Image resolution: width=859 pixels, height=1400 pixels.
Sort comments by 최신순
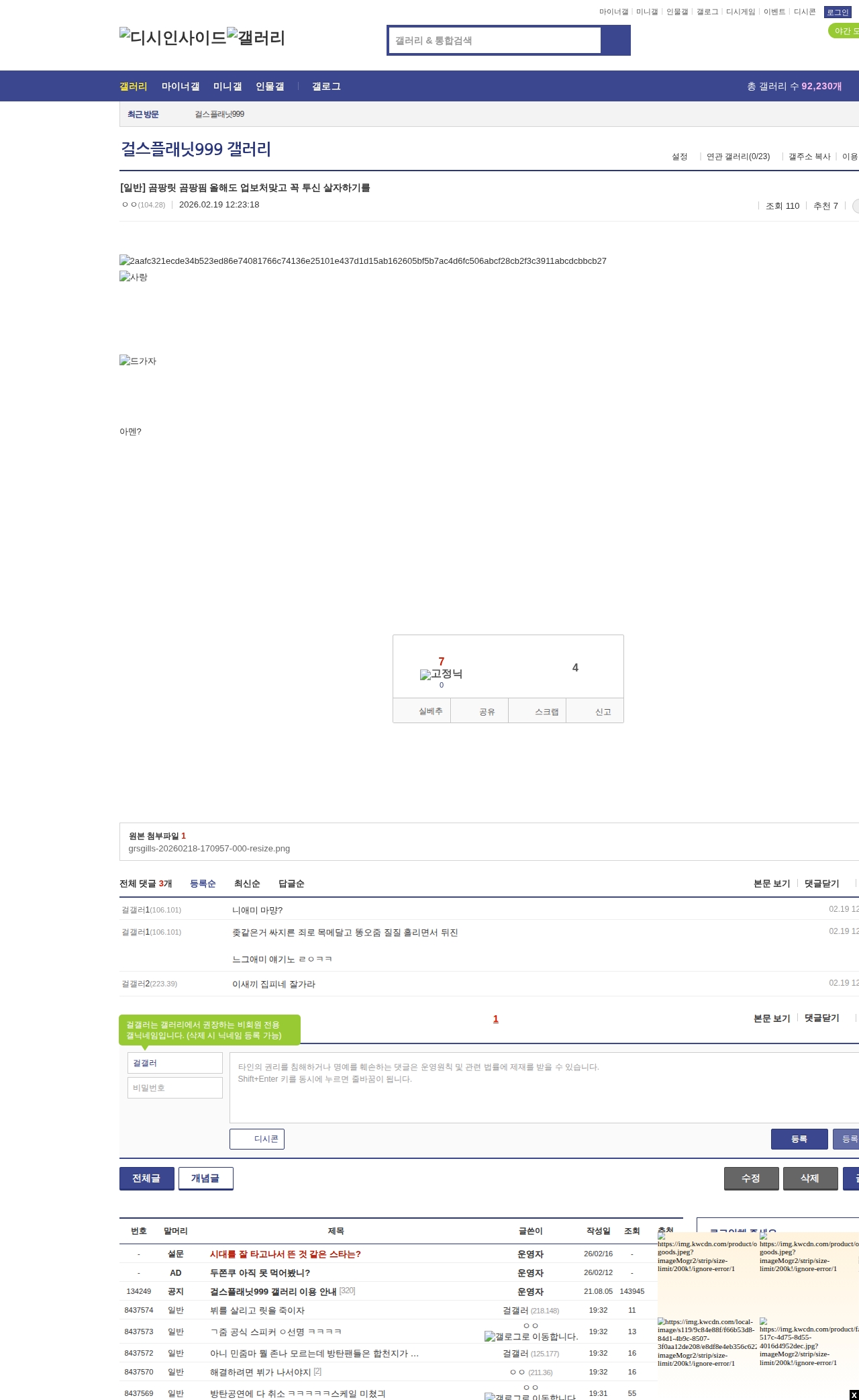[247, 884]
